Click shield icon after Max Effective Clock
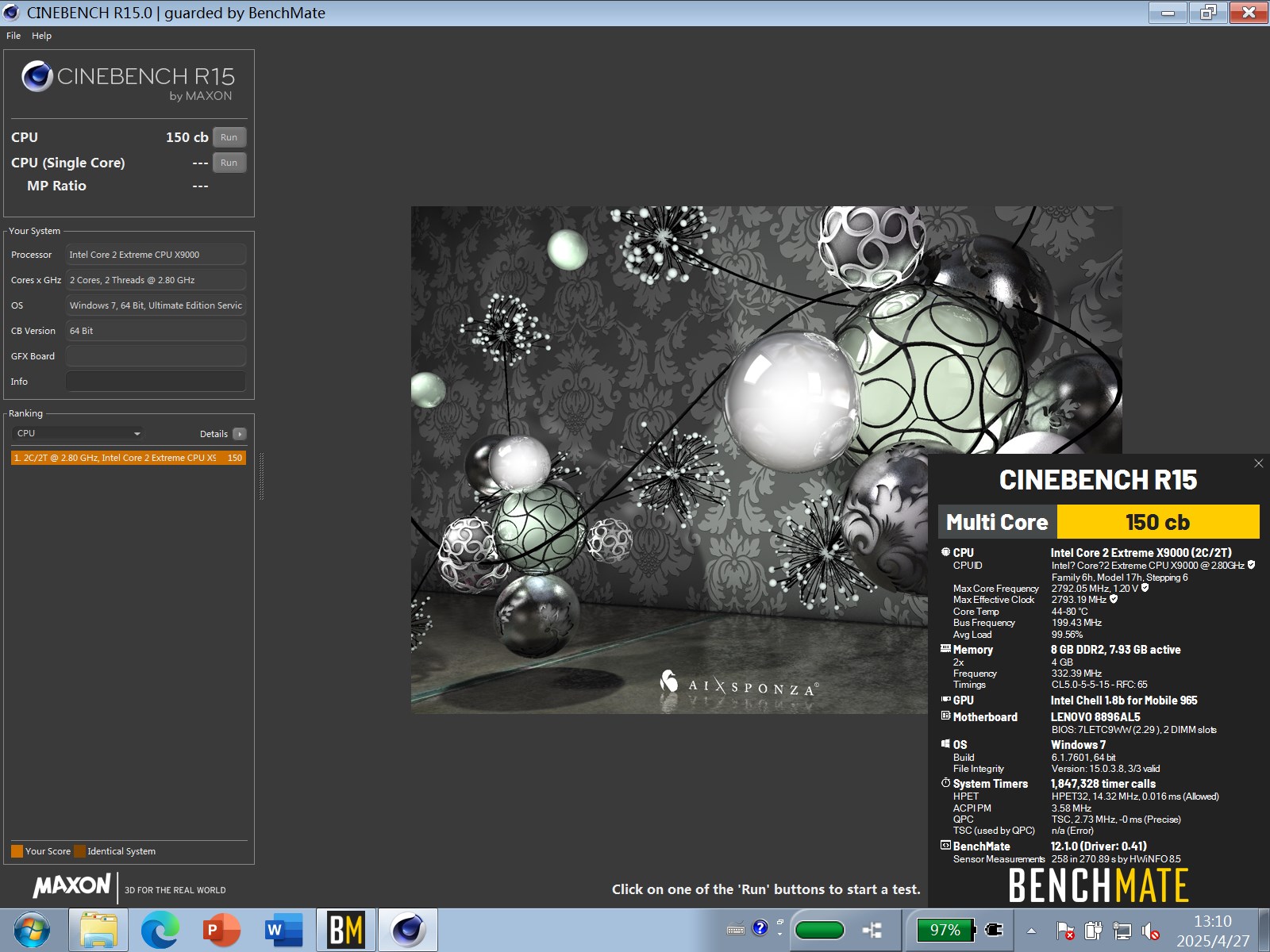 1114,599
